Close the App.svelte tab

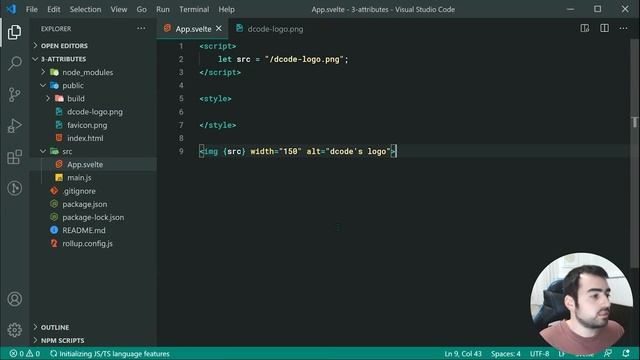(219, 29)
